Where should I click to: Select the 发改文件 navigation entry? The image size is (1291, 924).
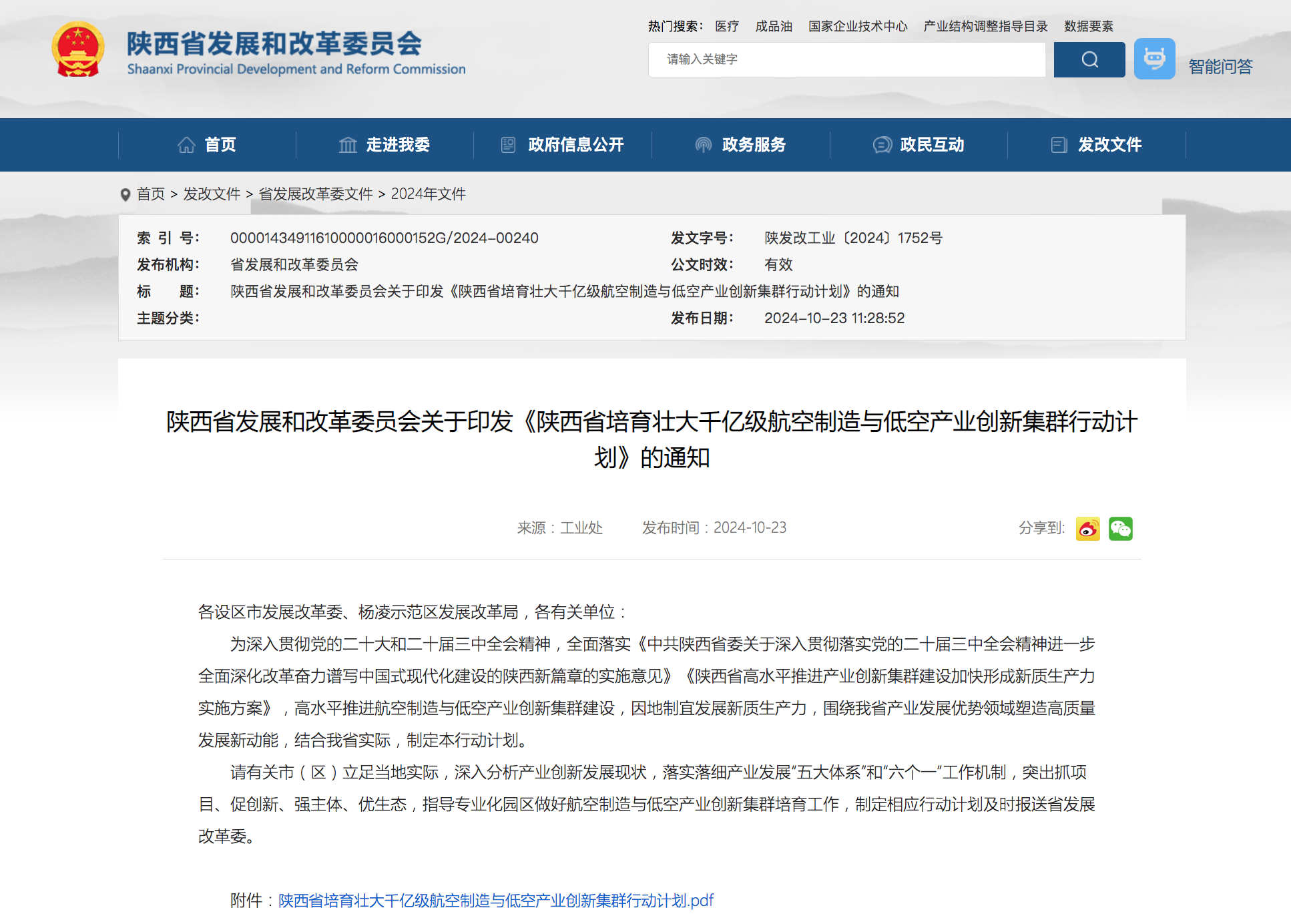tap(1109, 144)
